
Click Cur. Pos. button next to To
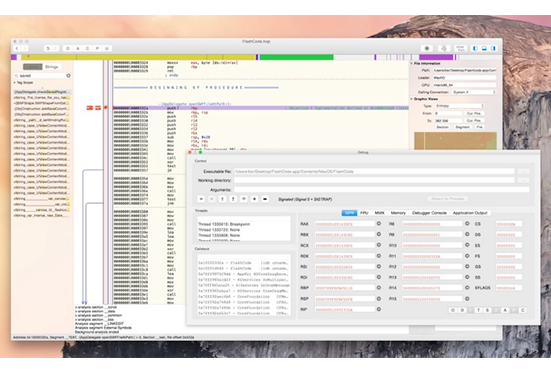474,121
